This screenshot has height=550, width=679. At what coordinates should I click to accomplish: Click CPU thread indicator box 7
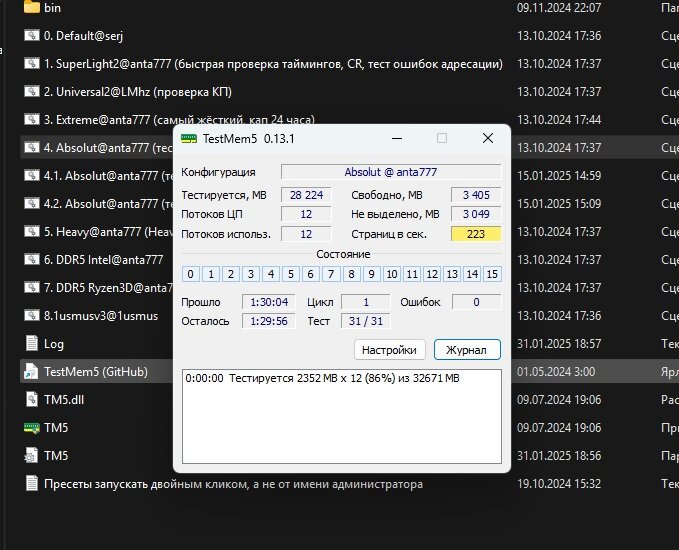pyautogui.click(x=329, y=274)
